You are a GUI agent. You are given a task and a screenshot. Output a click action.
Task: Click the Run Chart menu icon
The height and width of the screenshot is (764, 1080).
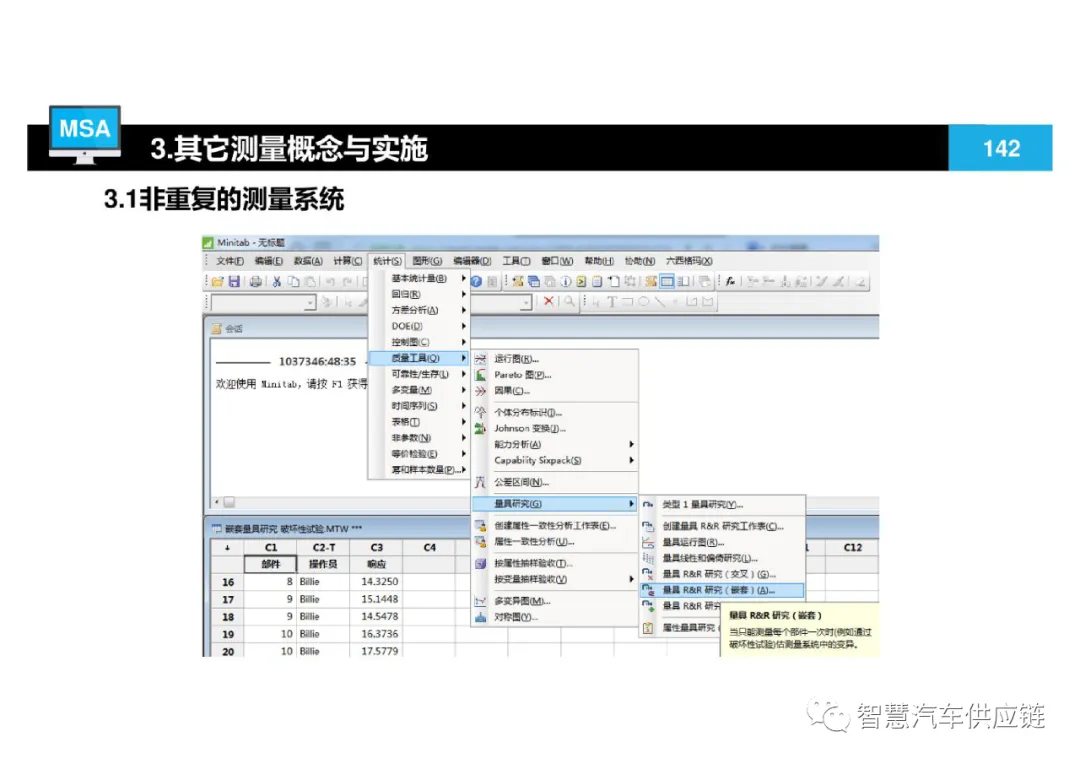click(480, 359)
